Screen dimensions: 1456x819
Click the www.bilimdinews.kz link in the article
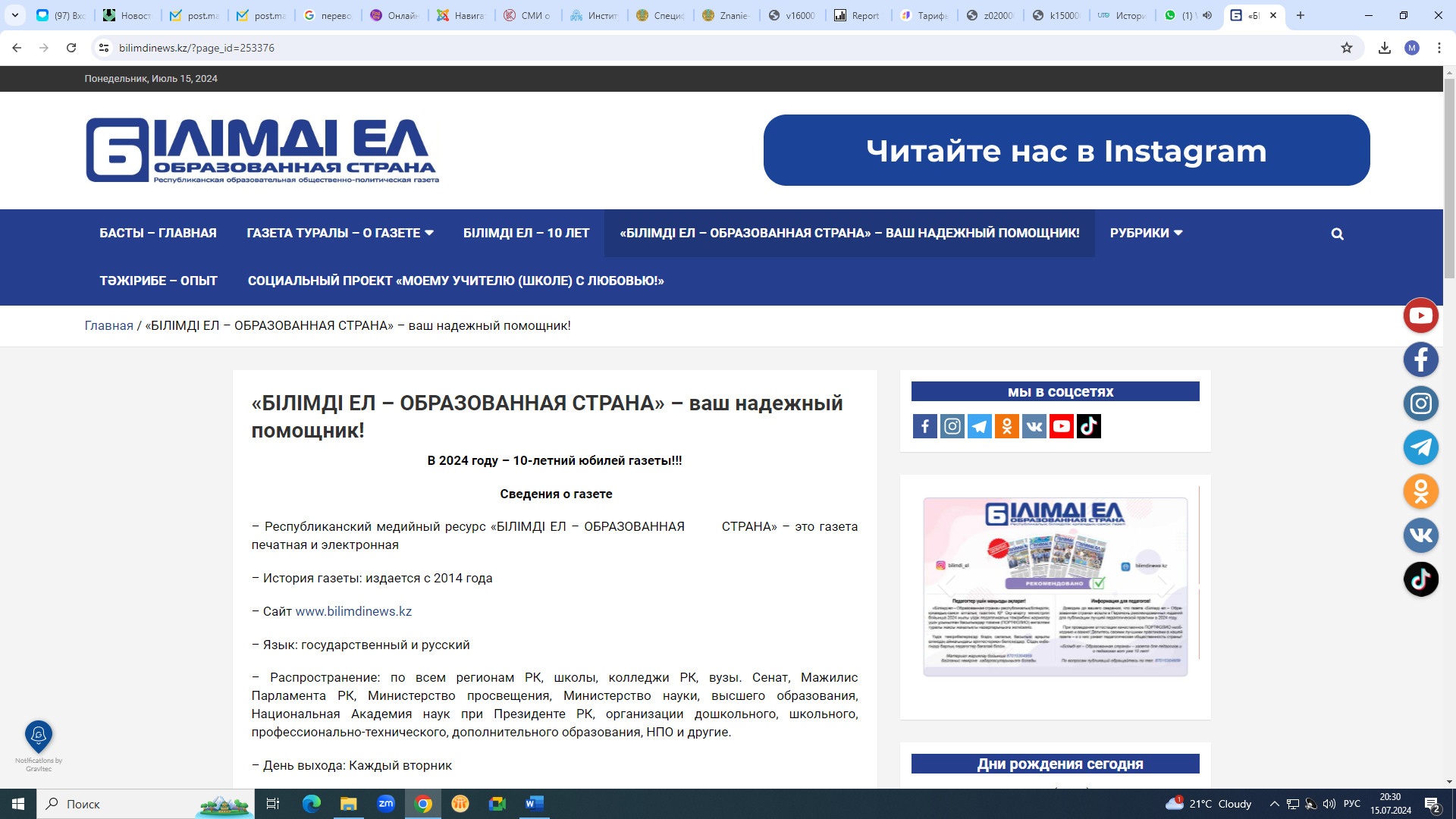pyautogui.click(x=353, y=611)
